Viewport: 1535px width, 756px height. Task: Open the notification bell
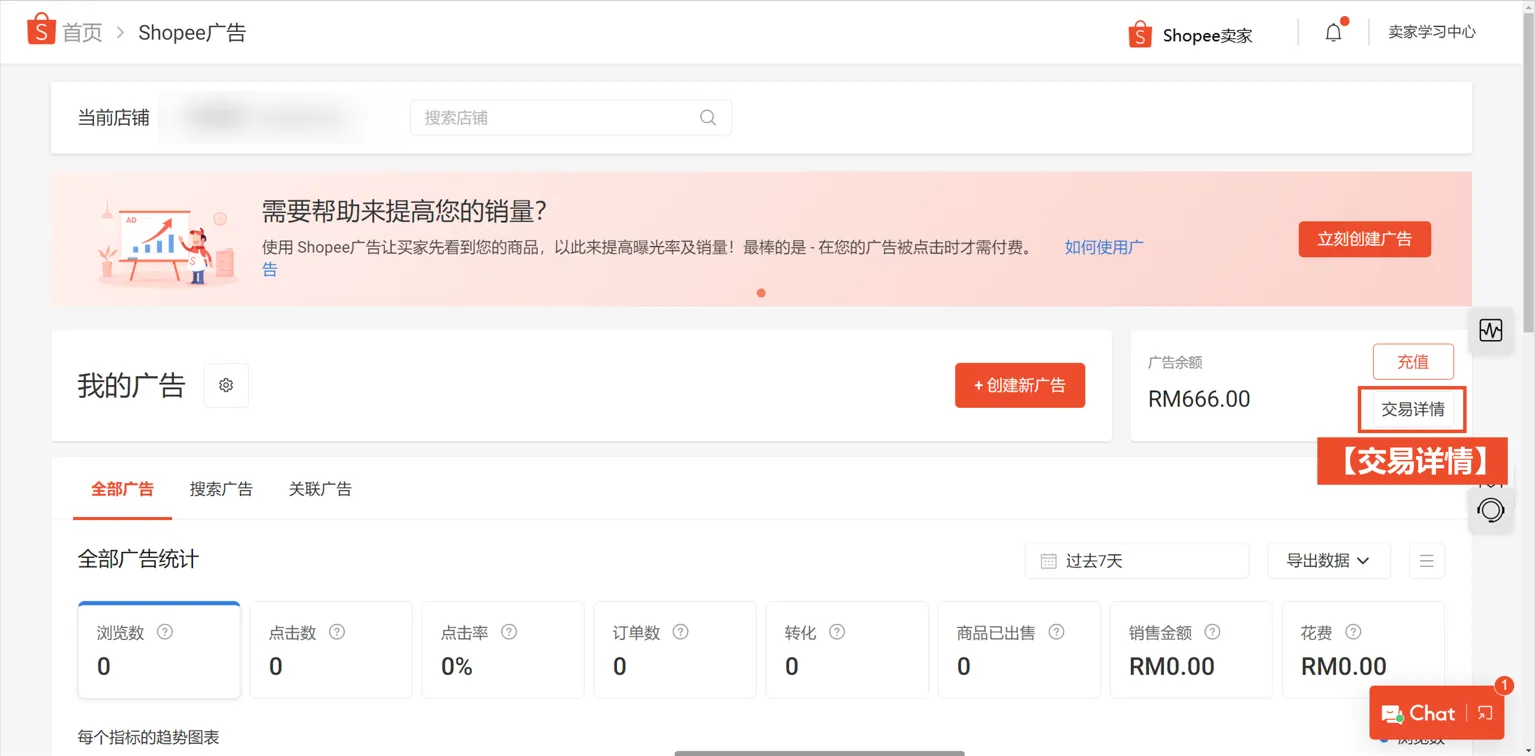pos(1332,31)
